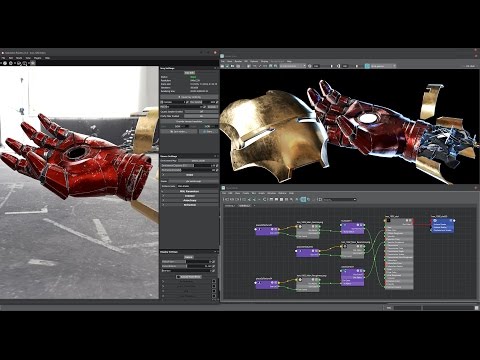Screen dimensions: 480x360
Task: Add new tab with plus in node editor
Action: (x=255, y=206)
